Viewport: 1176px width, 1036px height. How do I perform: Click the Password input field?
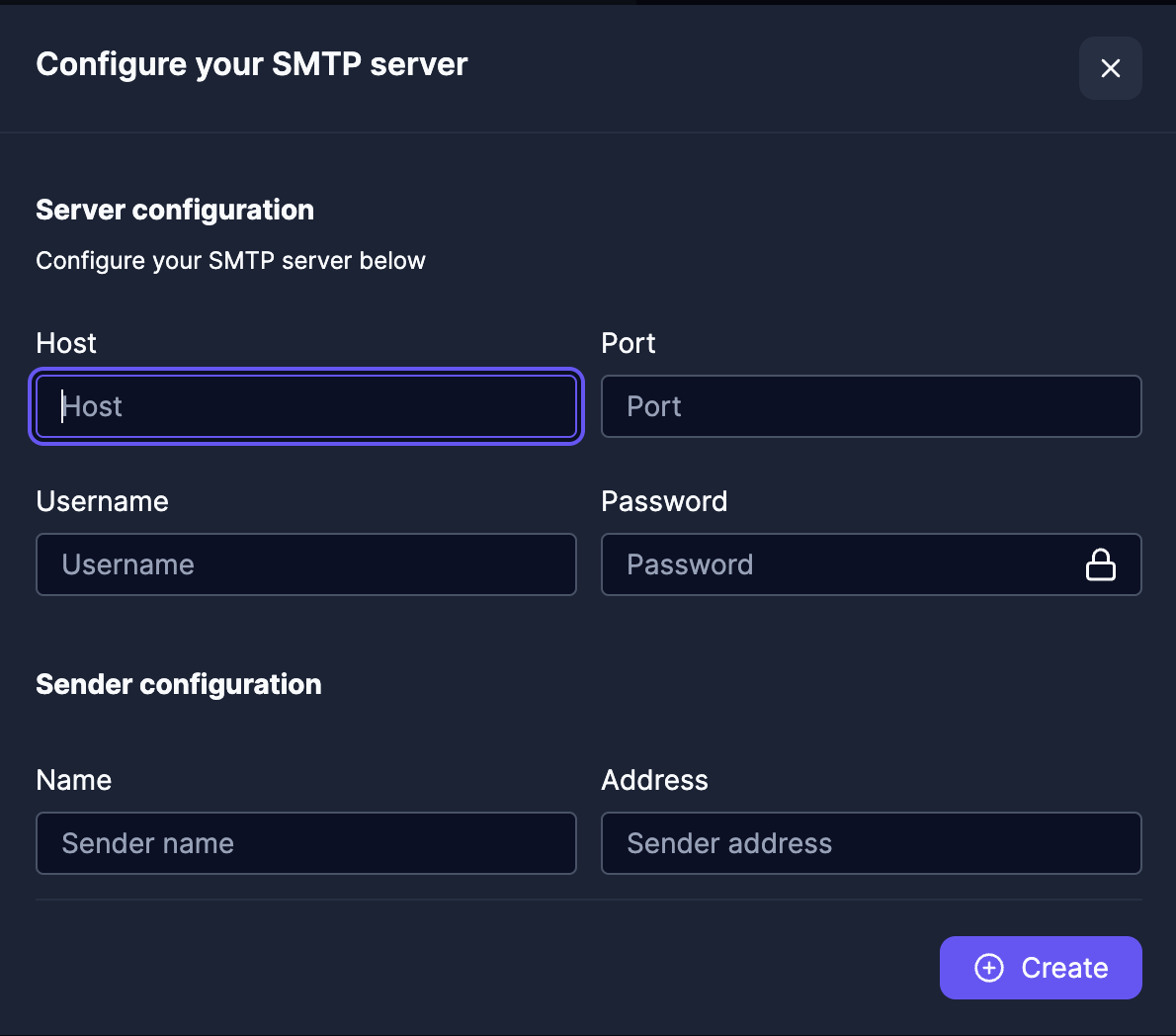coord(872,564)
